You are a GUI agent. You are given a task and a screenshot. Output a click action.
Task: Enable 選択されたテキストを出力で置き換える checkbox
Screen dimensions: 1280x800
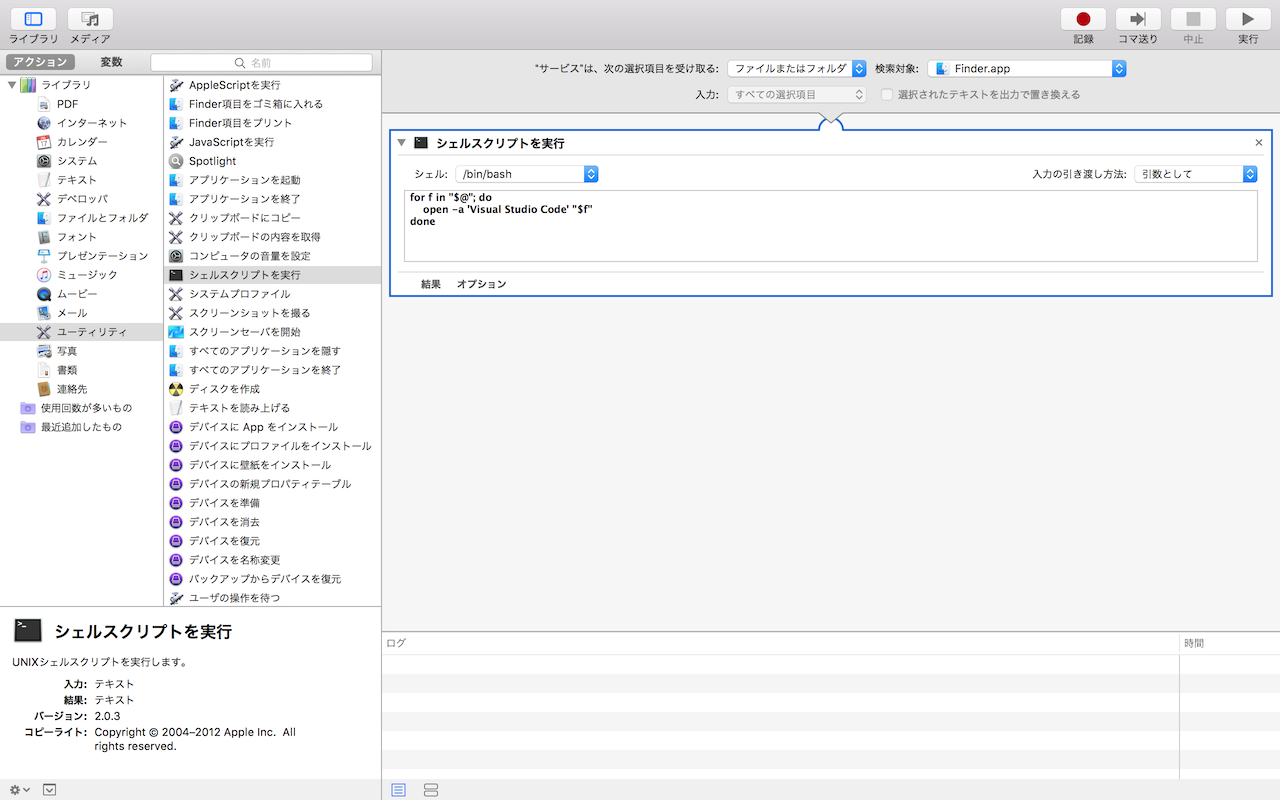point(887,95)
